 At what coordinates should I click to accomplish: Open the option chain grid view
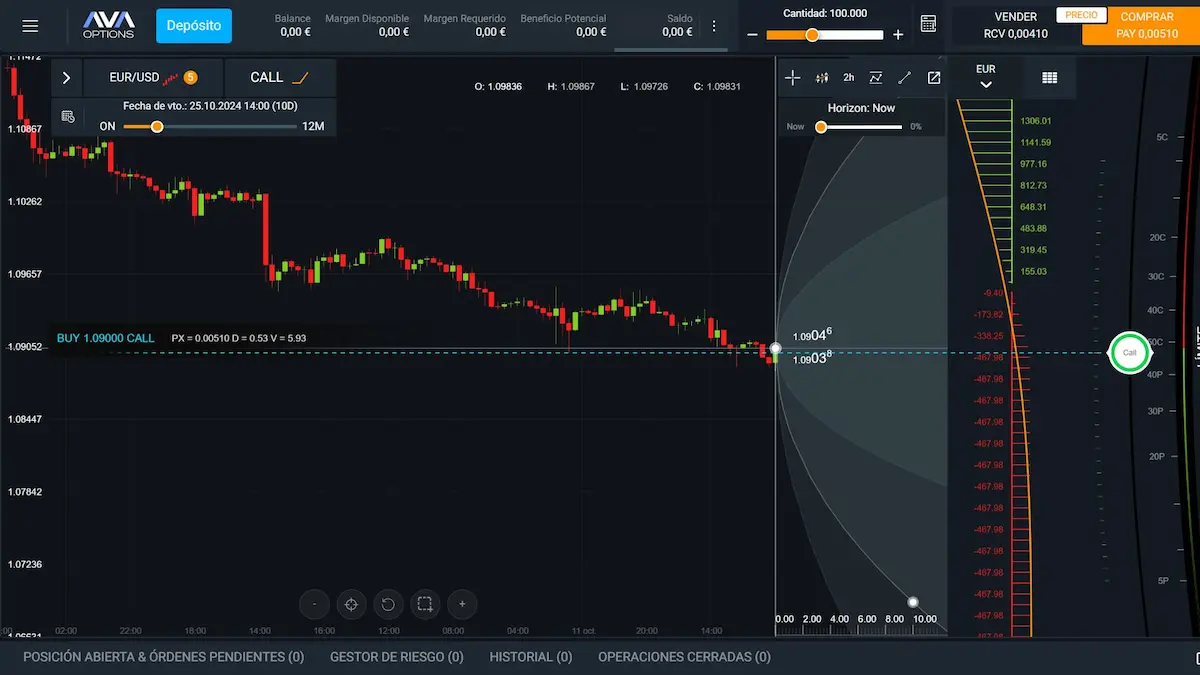(1049, 77)
